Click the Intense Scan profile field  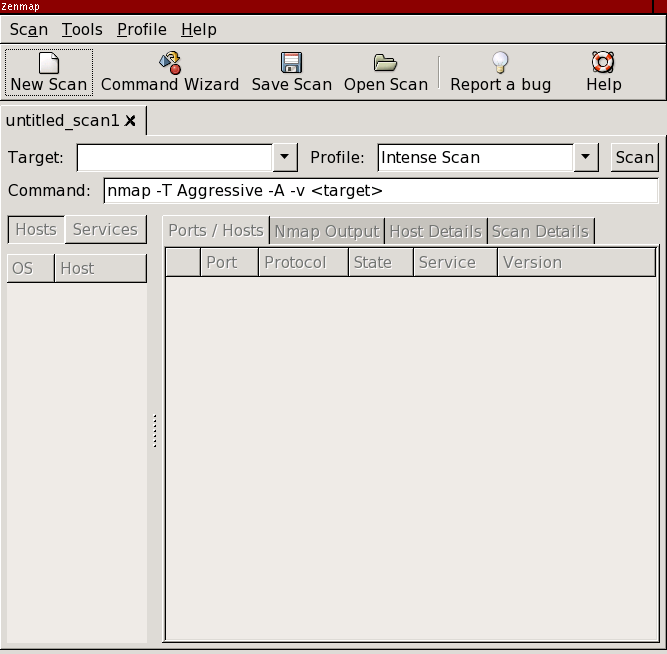coord(475,157)
